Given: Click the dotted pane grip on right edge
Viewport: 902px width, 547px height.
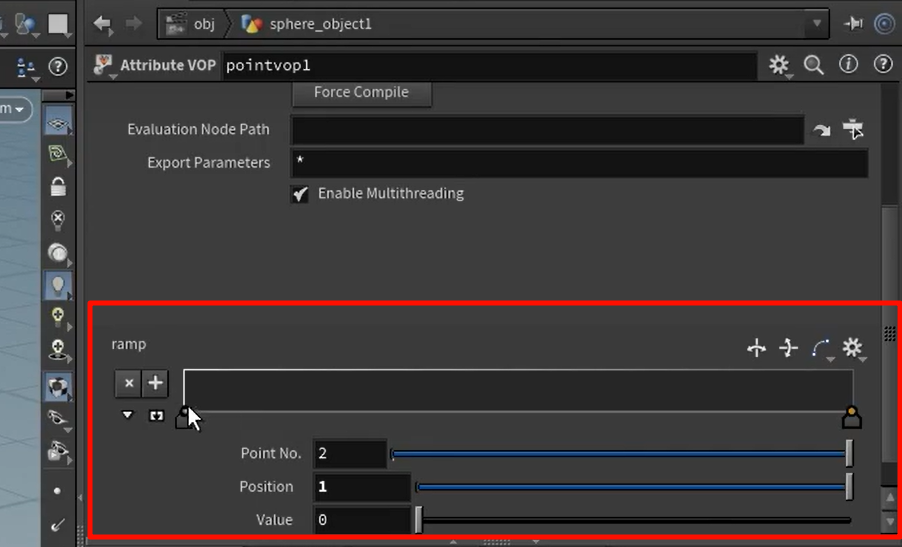Looking at the screenshot, I should pos(890,333).
